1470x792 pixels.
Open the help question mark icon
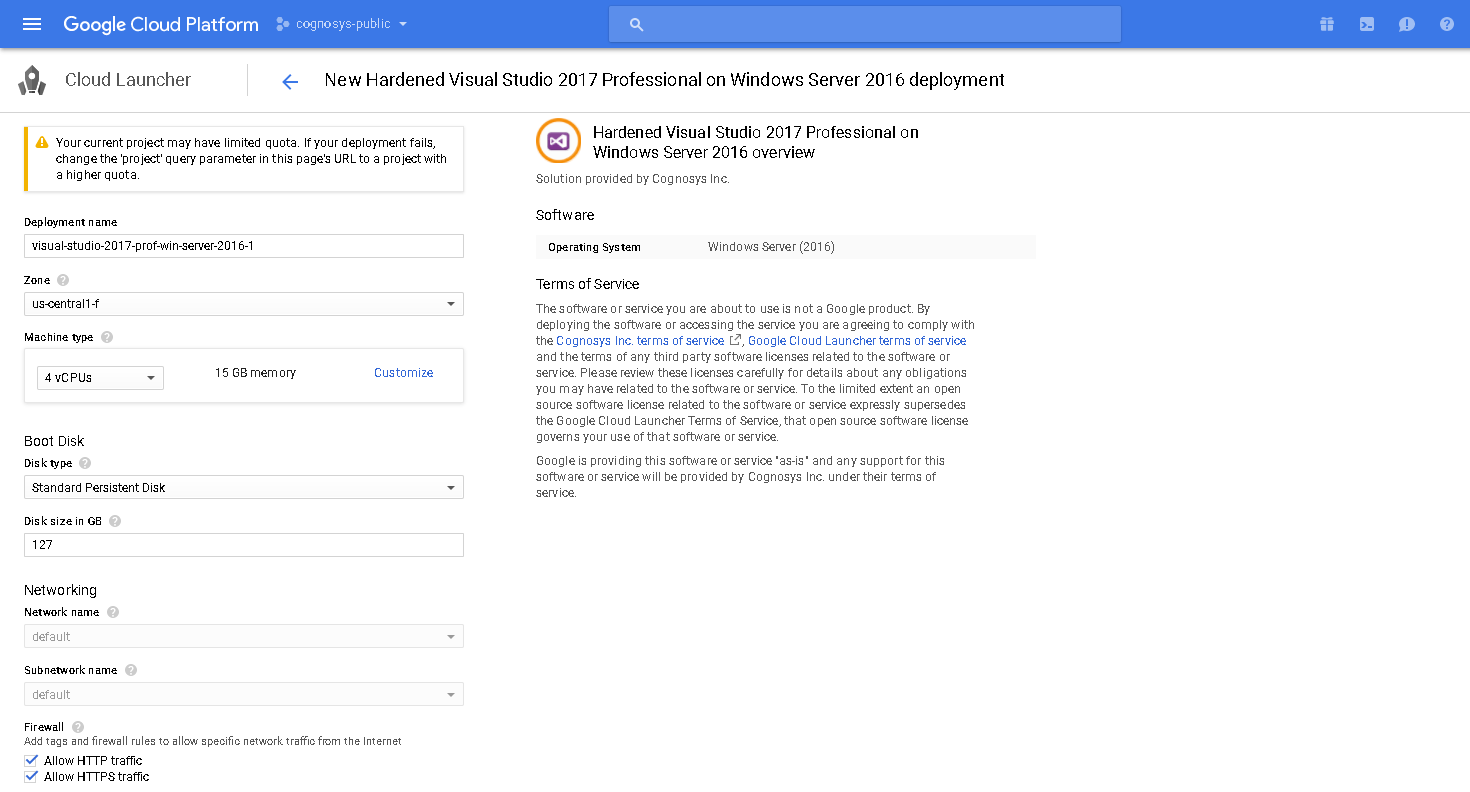[x=1447, y=24]
